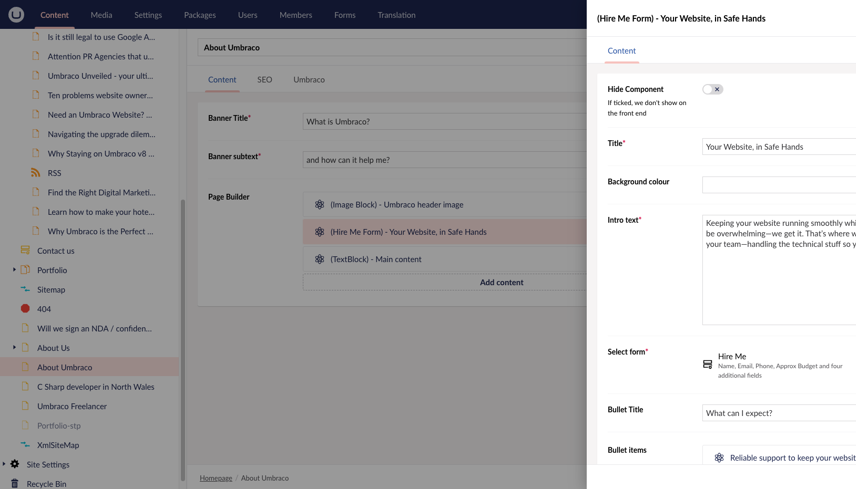Follow the Homepage breadcrumb link
The width and height of the screenshot is (856, 489).
coord(216,478)
